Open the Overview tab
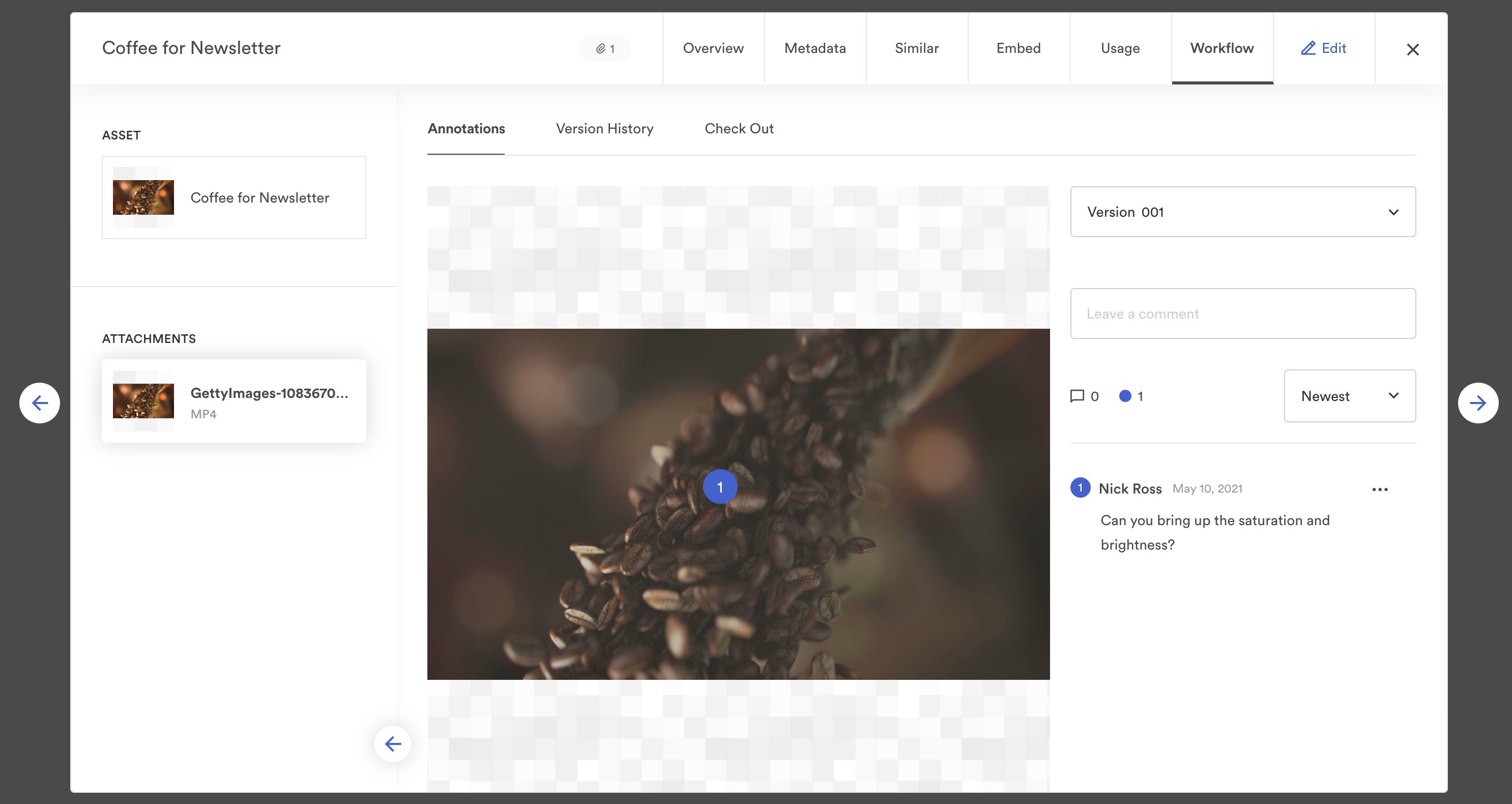Viewport: 1512px width, 804px height. [713, 48]
